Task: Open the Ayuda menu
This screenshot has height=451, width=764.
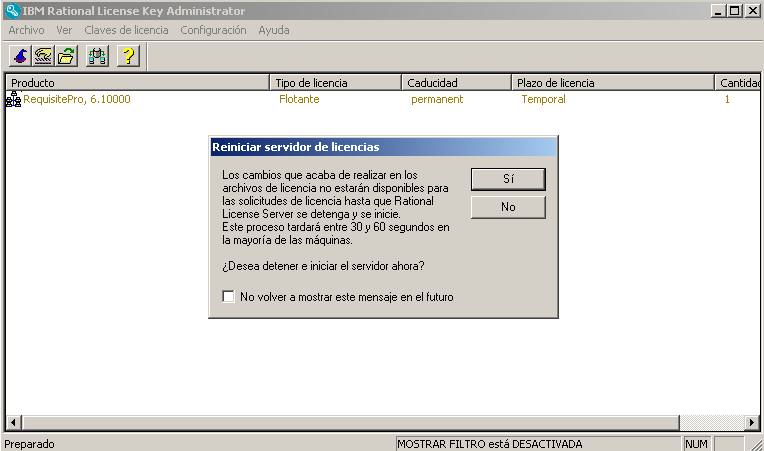Action: 274,30
